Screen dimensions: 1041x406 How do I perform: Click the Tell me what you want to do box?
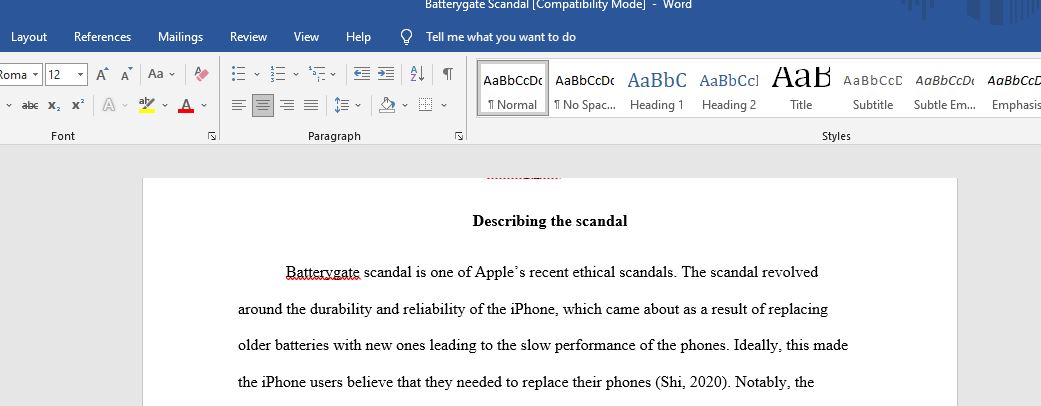pos(501,37)
